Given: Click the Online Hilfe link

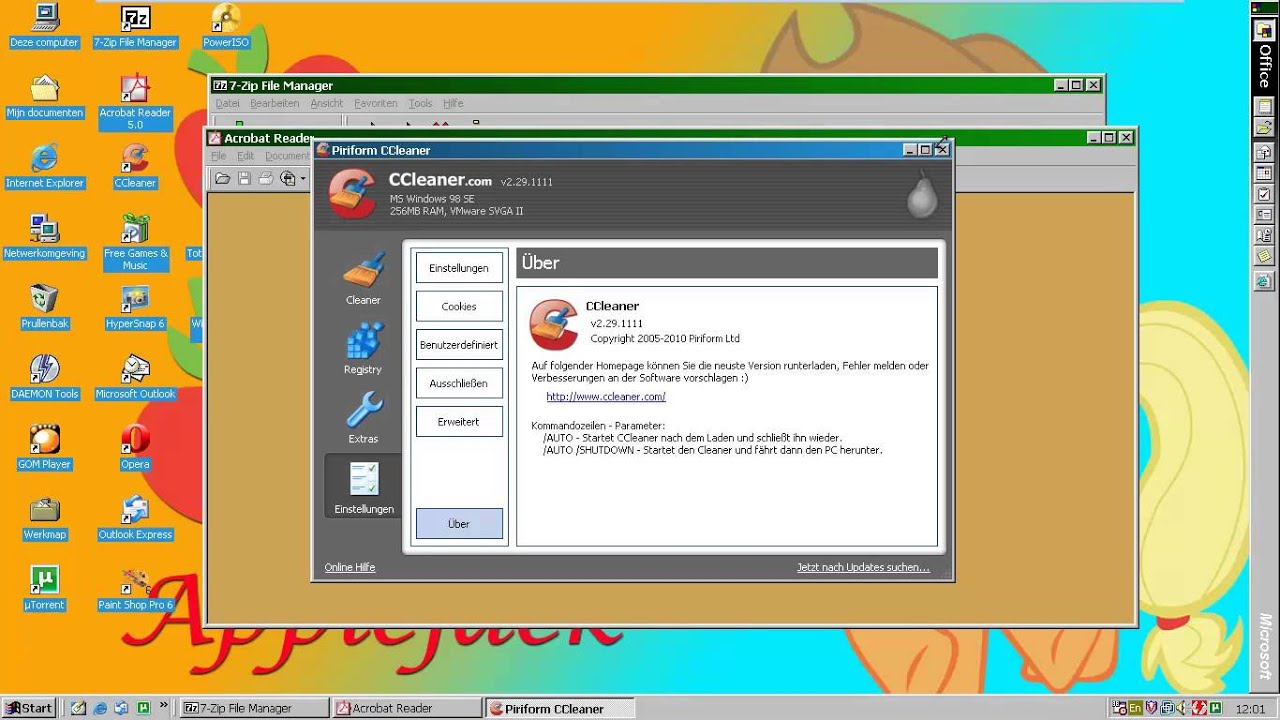Looking at the screenshot, I should [x=350, y=567].
